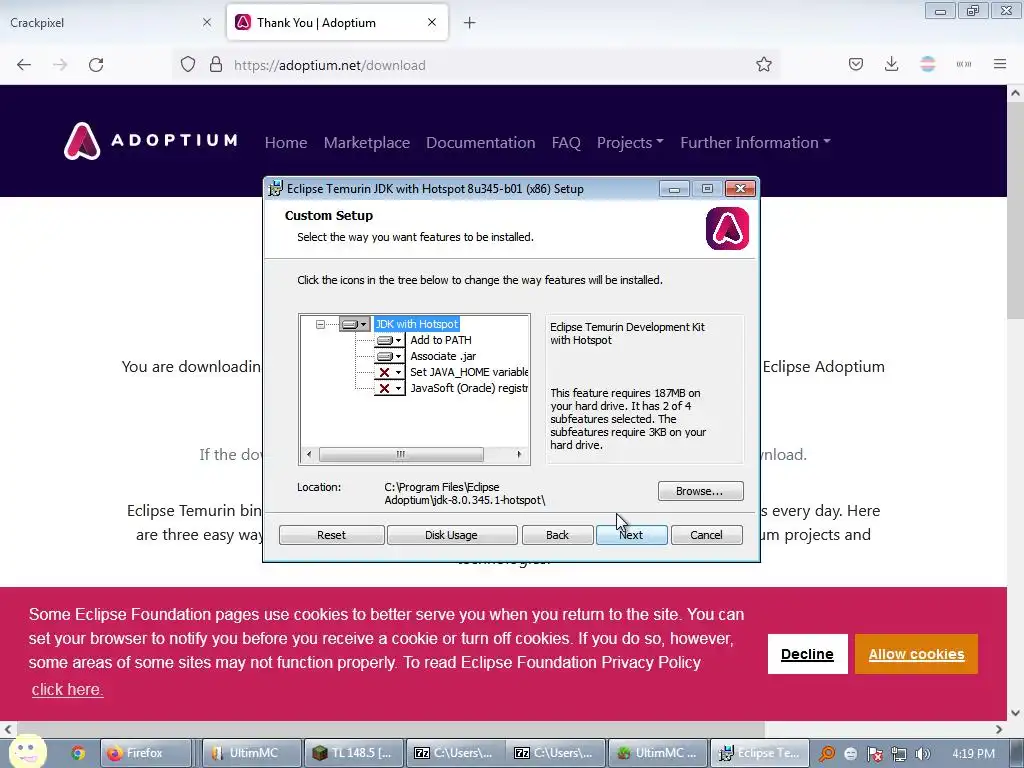Click feature tree horizontal scrollbar thumb
The height and width of the screenshot is (768, 1024).
pyautogui.click(x=401, y=454)
